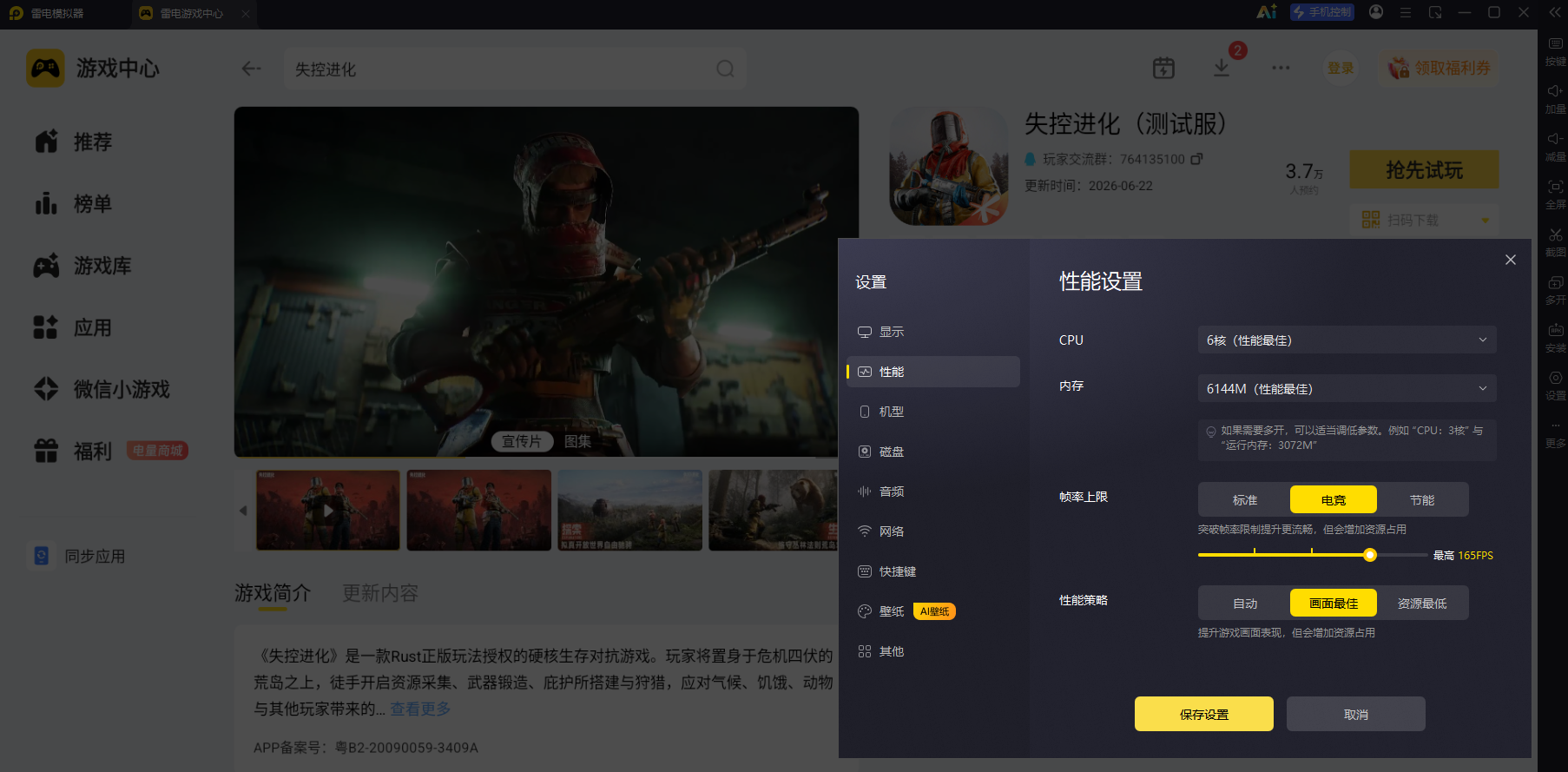Switch to 宣传片 trailer view
Image resolution: width=1568 pixels, height=772 pixels.
[522, 441]
